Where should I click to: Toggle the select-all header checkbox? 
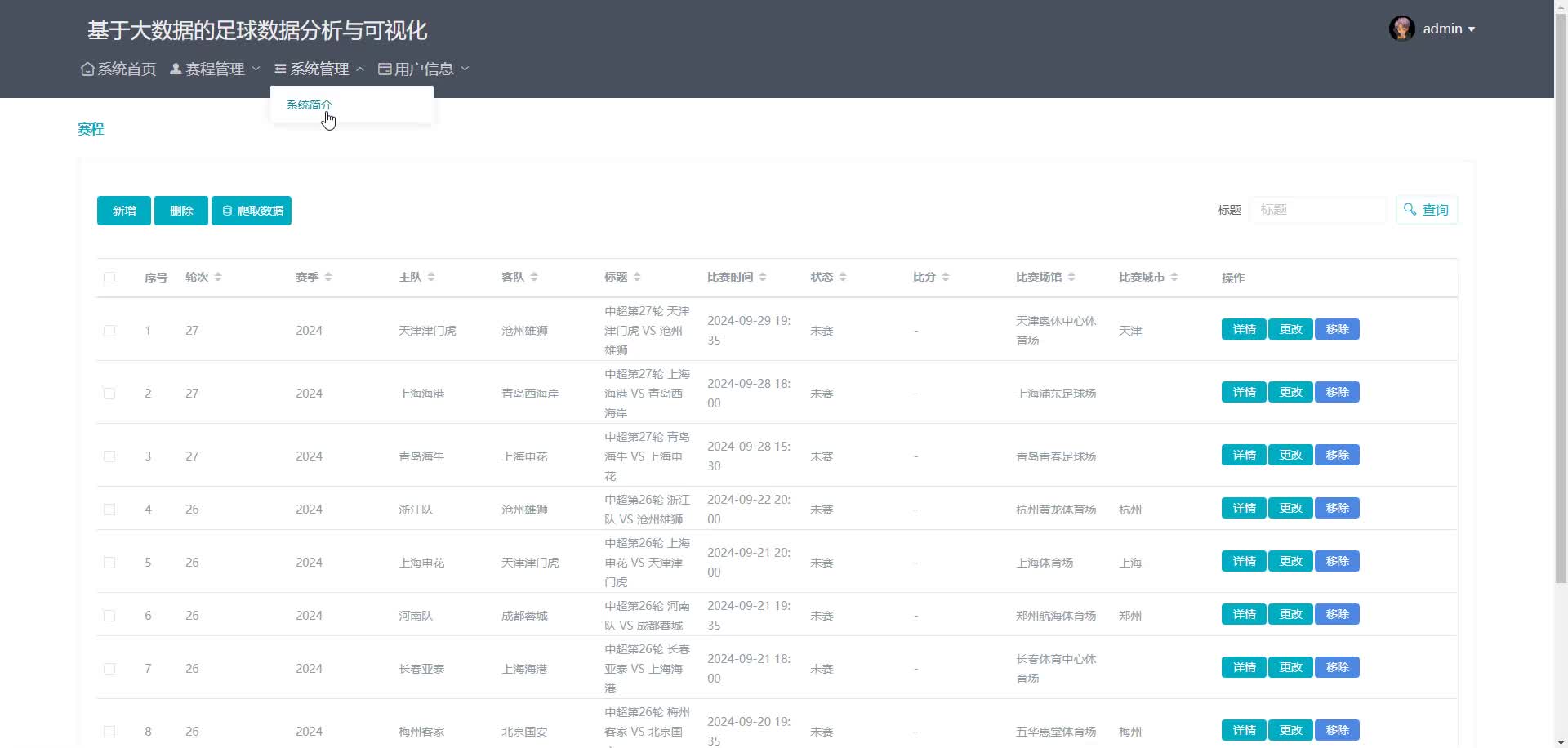point(109,278)
